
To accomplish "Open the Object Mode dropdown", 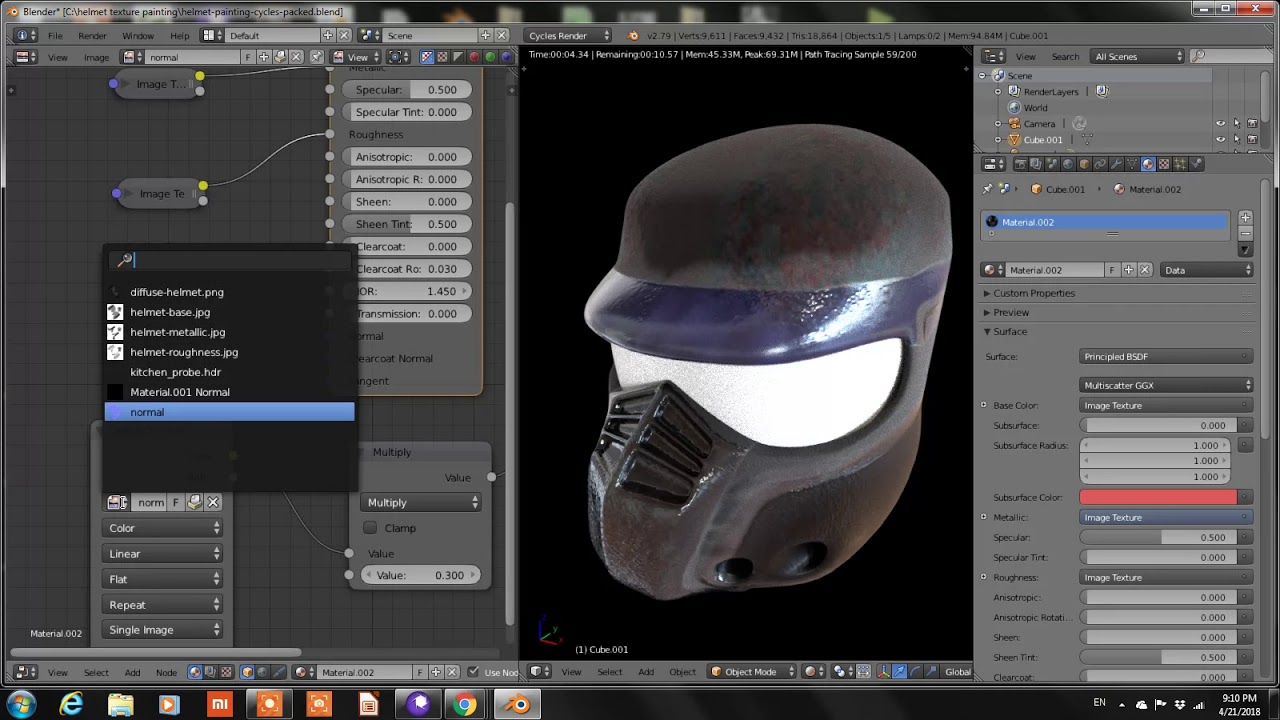I will click(x=752, y=672).
